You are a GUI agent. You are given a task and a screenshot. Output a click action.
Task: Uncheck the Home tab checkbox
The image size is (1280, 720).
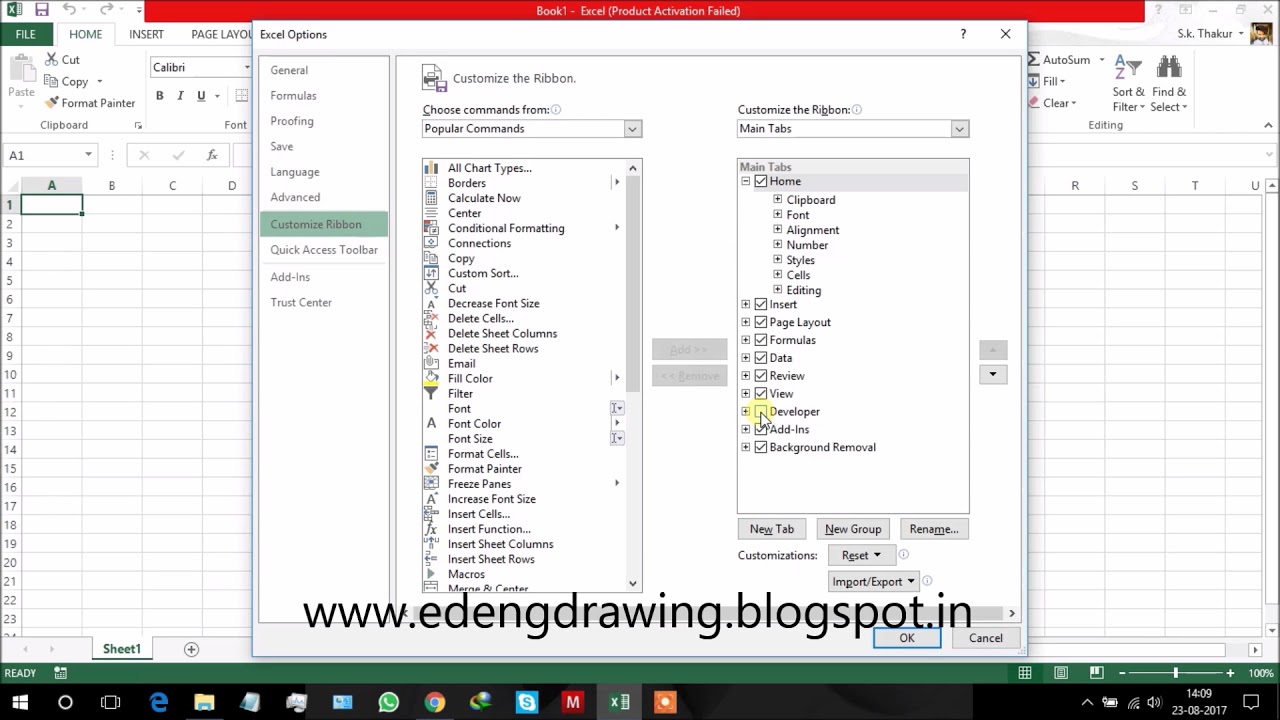(761, 181)
